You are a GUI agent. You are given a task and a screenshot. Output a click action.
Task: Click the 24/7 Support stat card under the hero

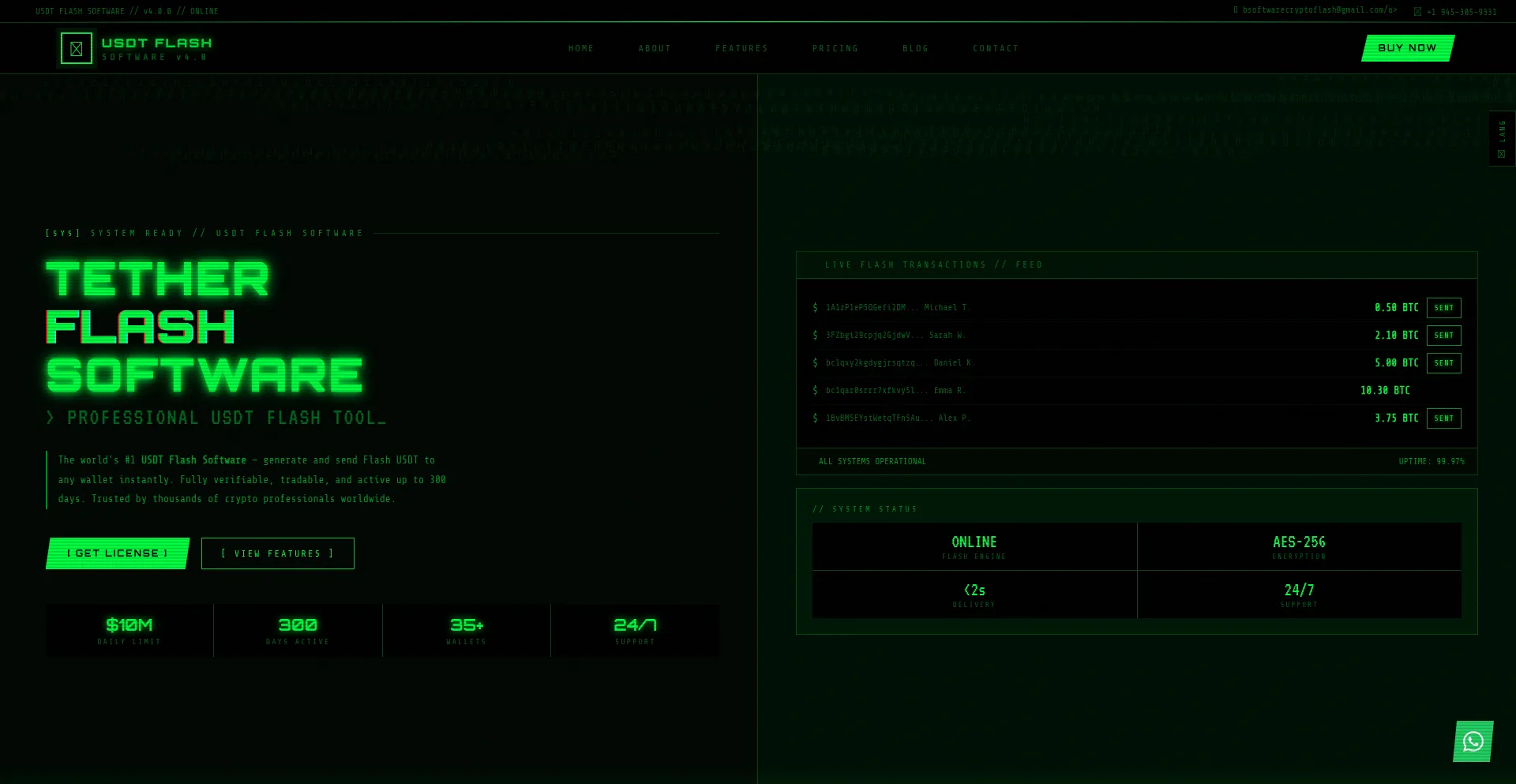(x=635, y=631)
